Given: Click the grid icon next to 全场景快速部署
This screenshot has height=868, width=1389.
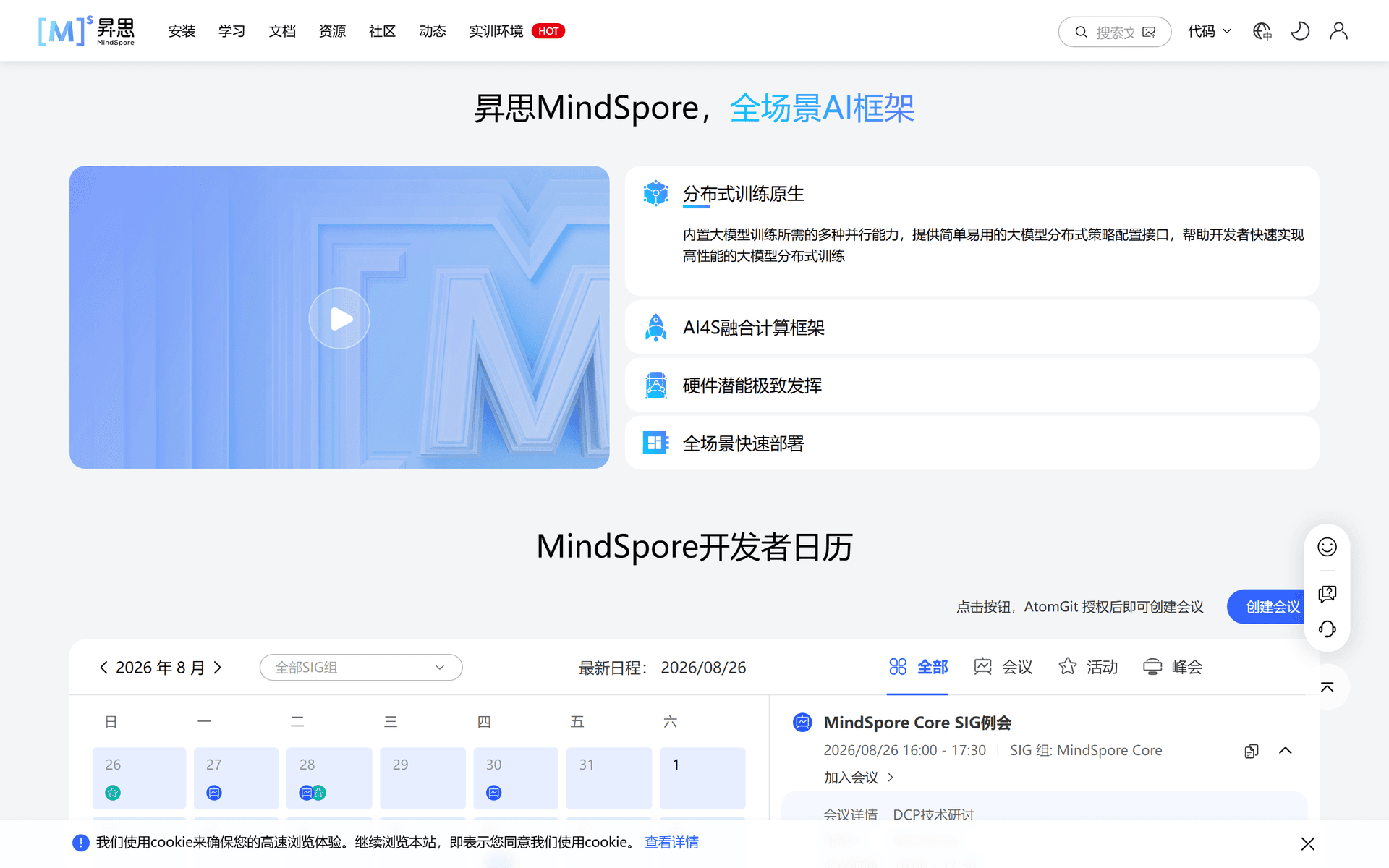Looking at the screenshot, I should tap(655, 443).
